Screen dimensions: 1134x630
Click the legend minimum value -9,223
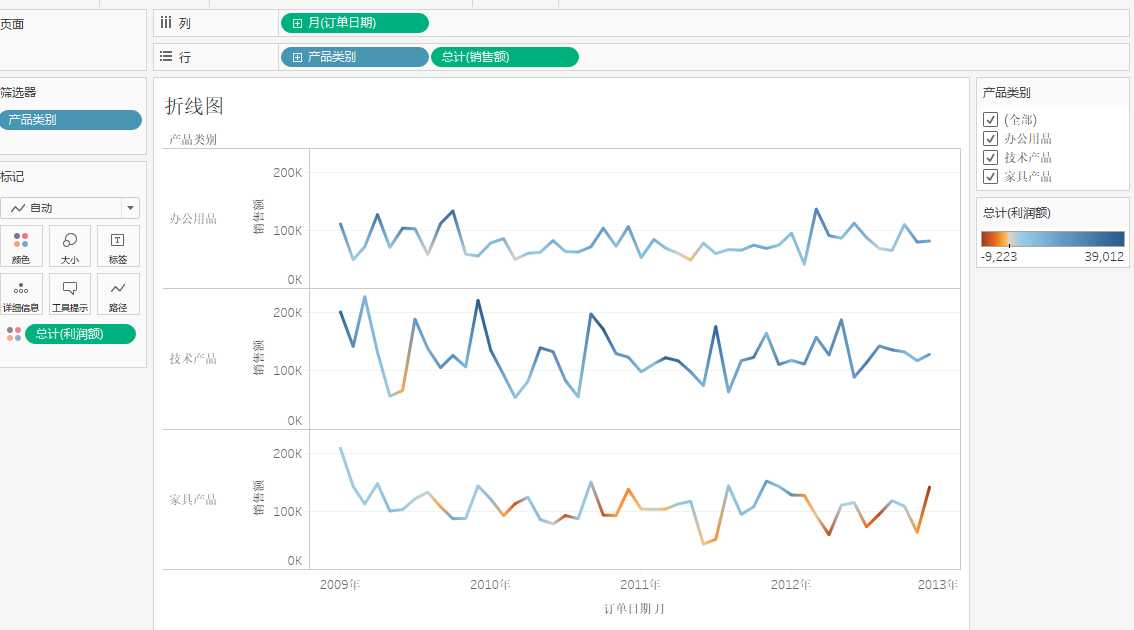click(x=999, y=257)
